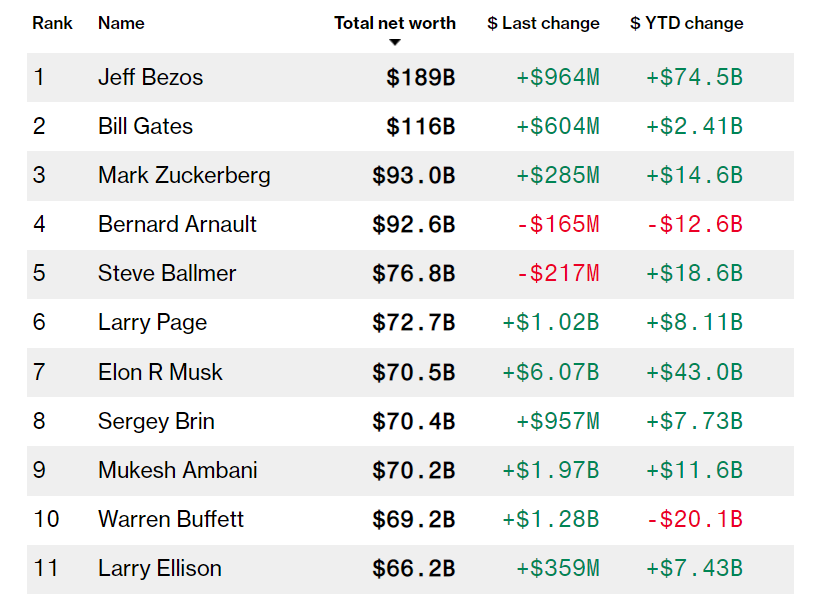Select Elon R Musk row name
Screen dimensions: 820x604
[x=160, y=372]
